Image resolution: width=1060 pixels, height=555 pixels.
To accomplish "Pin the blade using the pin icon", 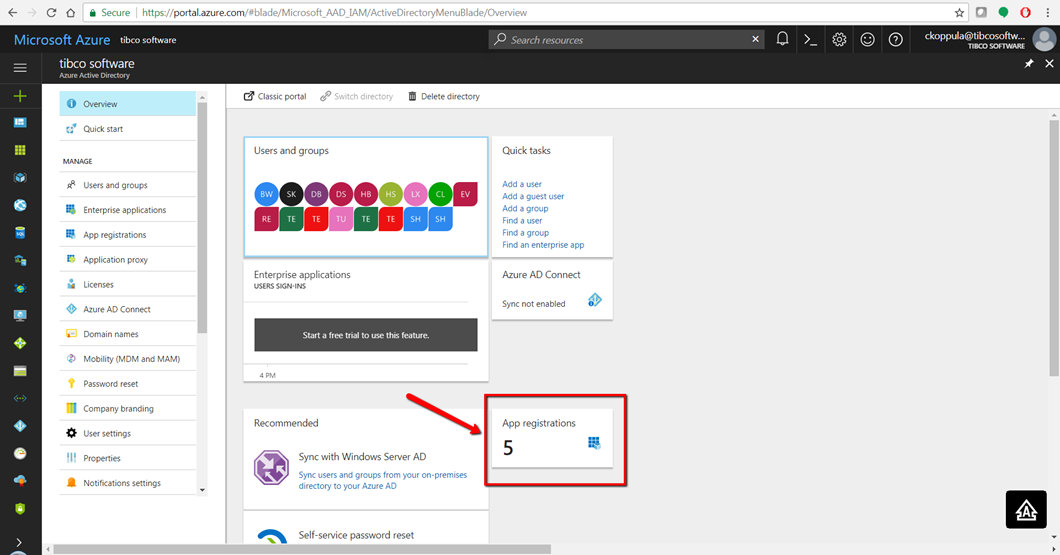I will [1029, 64].
